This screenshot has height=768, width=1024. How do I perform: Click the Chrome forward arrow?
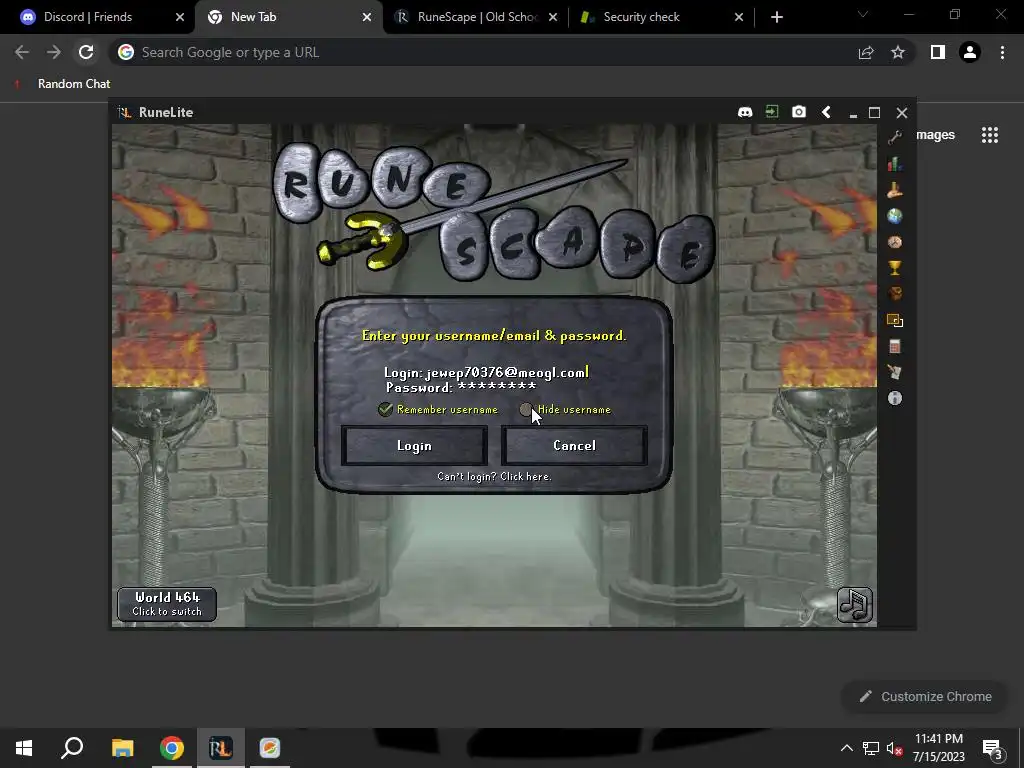pyautogui.click(x=54, y=52)
